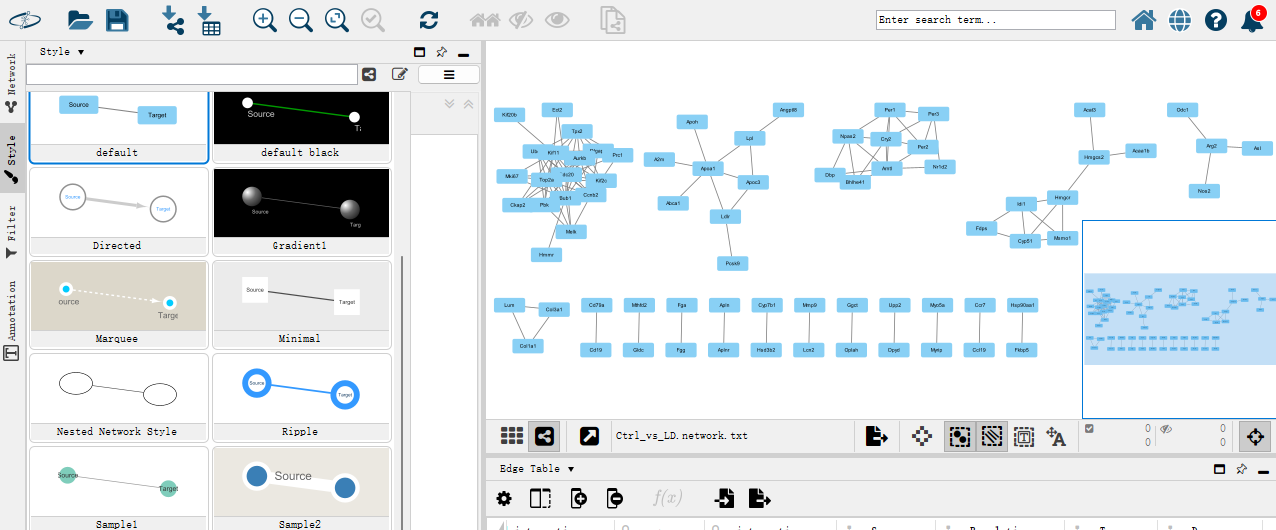Open the notifications bell
Screen dimensions: 1276x530
(x=1251, y=20)
